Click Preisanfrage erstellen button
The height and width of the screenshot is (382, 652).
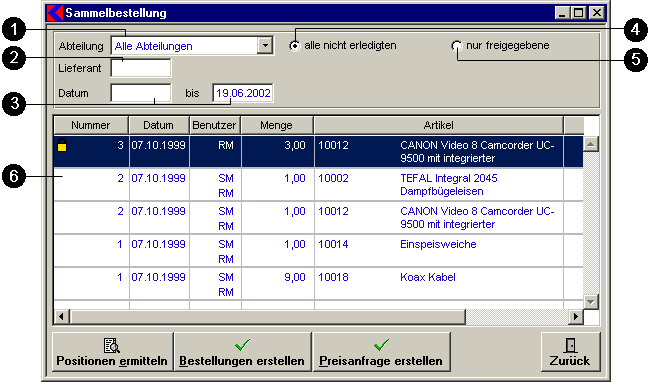click(x=381, y=352)
